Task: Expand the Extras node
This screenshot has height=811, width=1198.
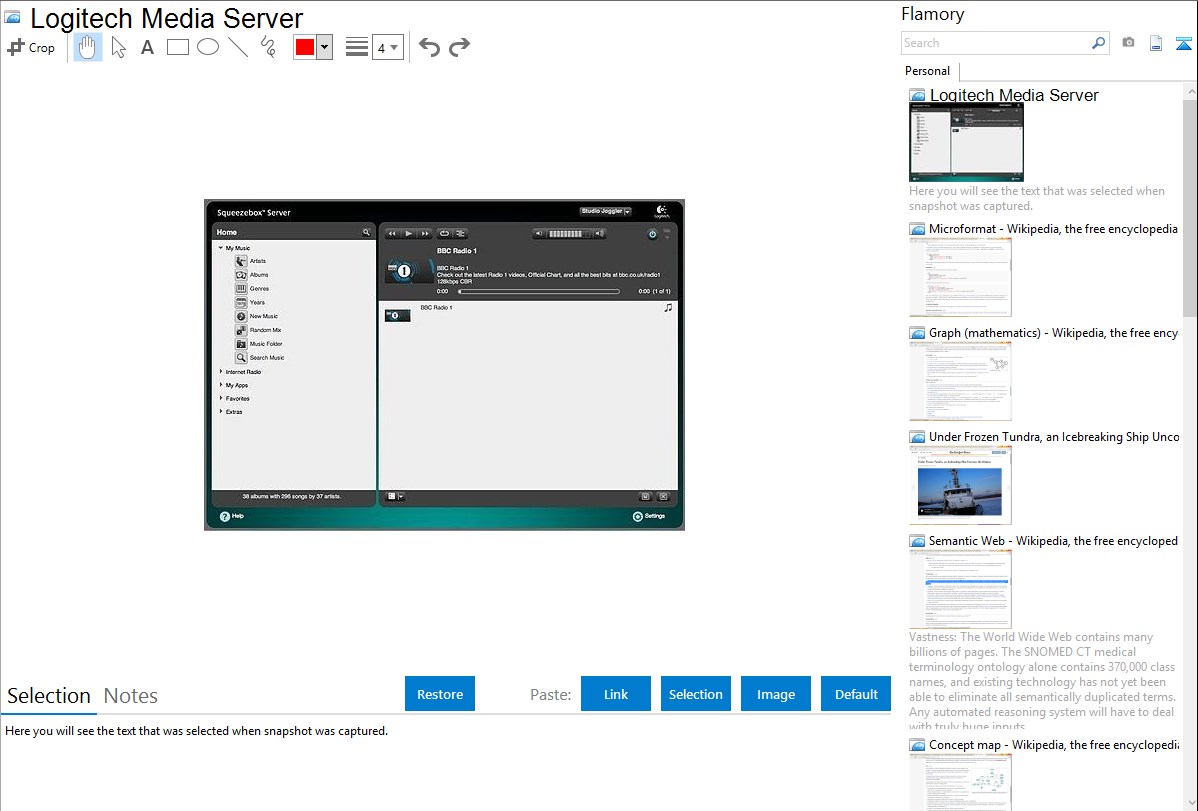Action: click(x=221, y=411)
